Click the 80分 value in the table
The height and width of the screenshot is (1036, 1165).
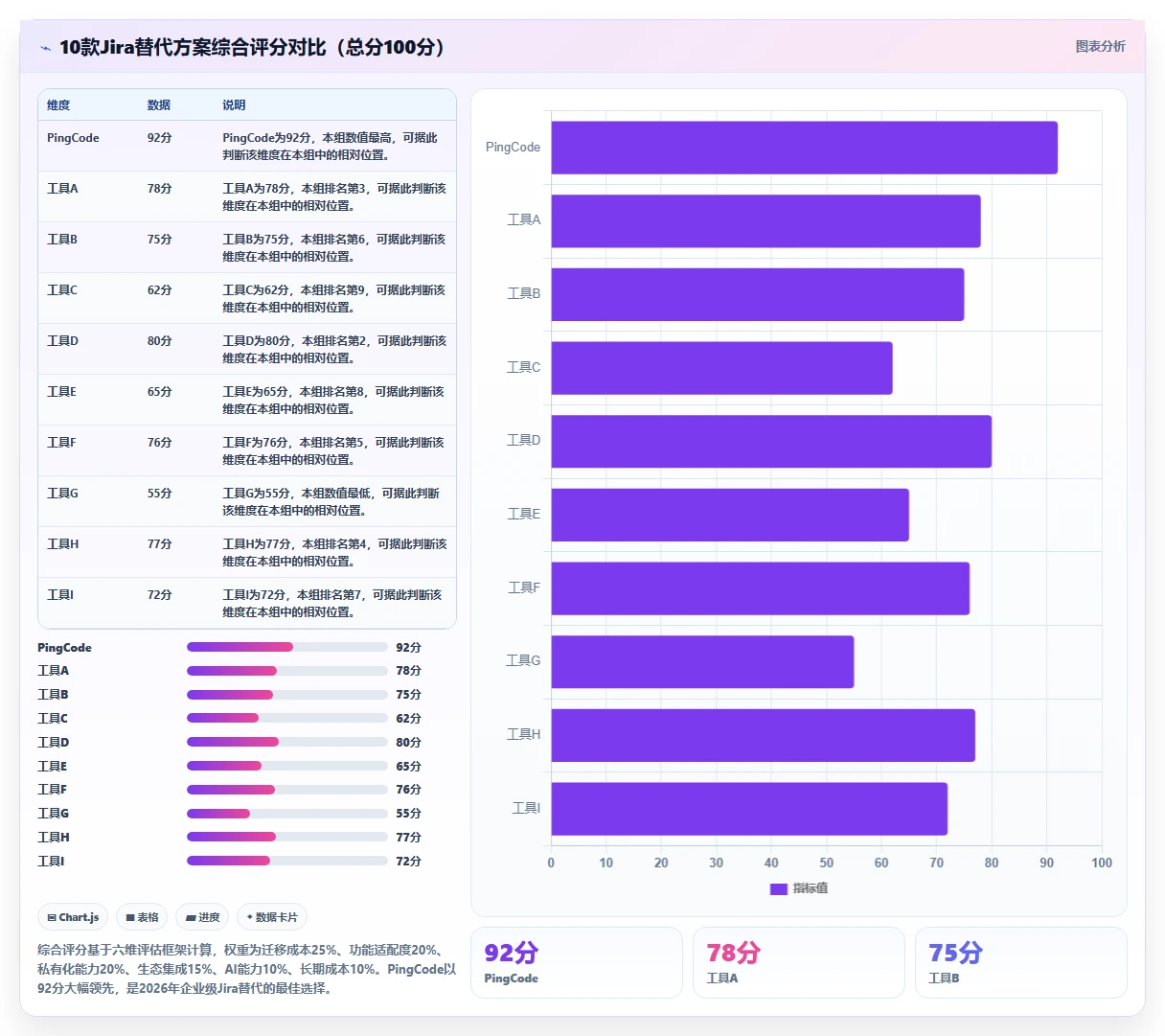[159, 341]
